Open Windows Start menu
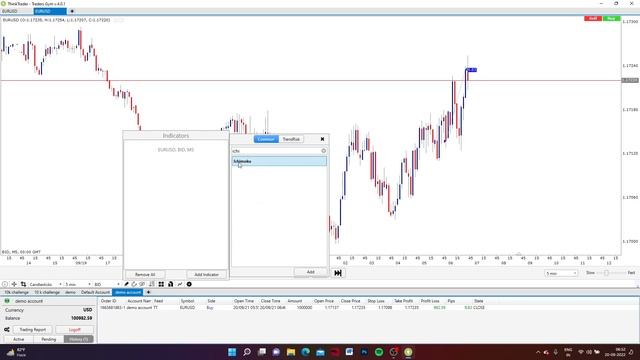 (232, 352)
